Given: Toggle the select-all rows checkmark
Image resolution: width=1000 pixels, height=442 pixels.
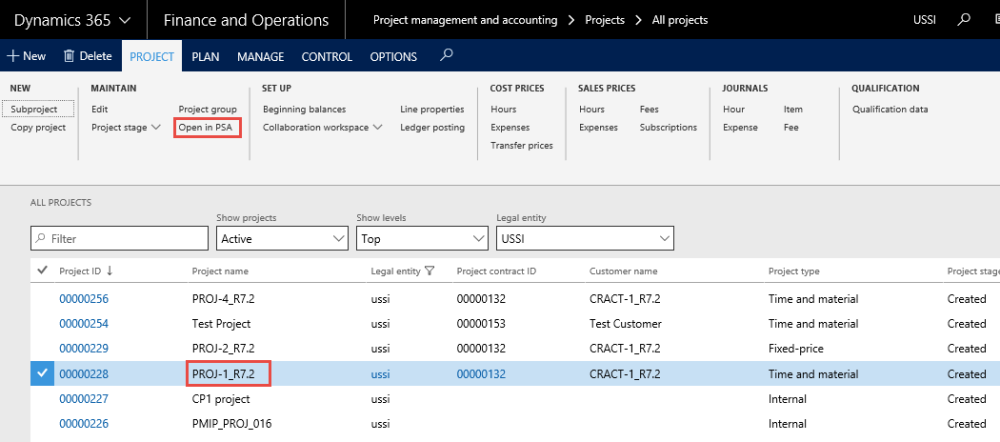Looking at the screenshot, I should [x=42, y=270].
